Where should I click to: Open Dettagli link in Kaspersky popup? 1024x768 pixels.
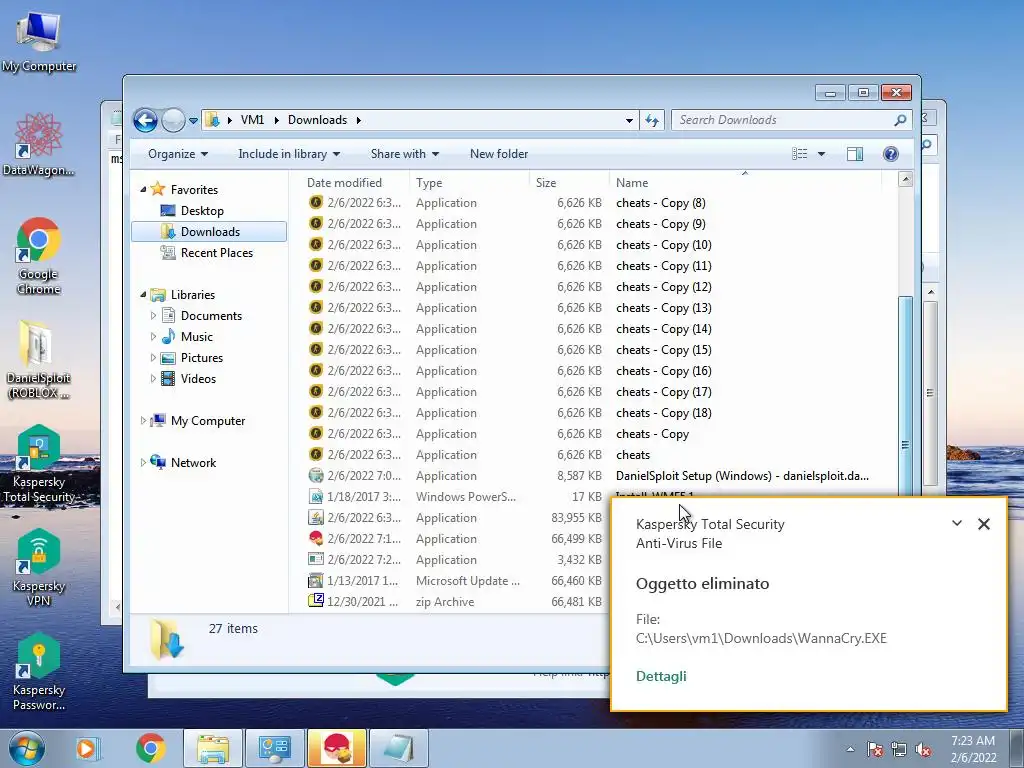click(661, 676)
